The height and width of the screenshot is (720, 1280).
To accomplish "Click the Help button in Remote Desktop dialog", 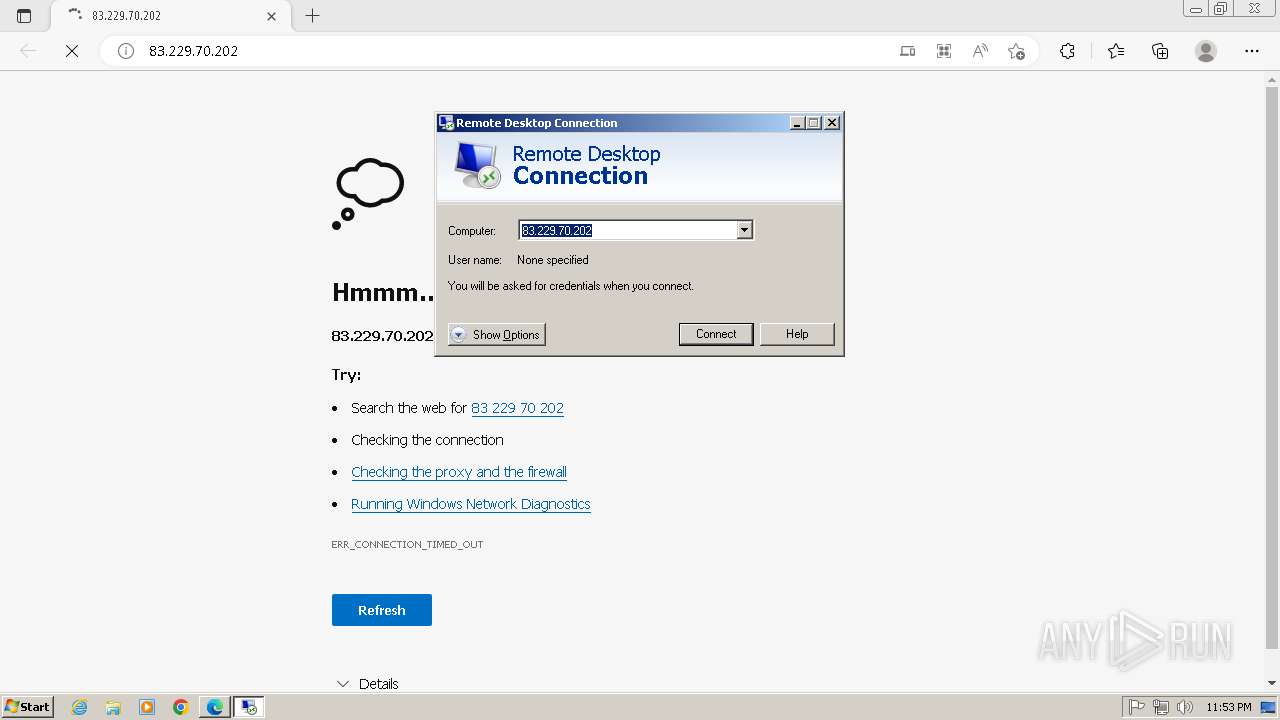I will (797, 334).
